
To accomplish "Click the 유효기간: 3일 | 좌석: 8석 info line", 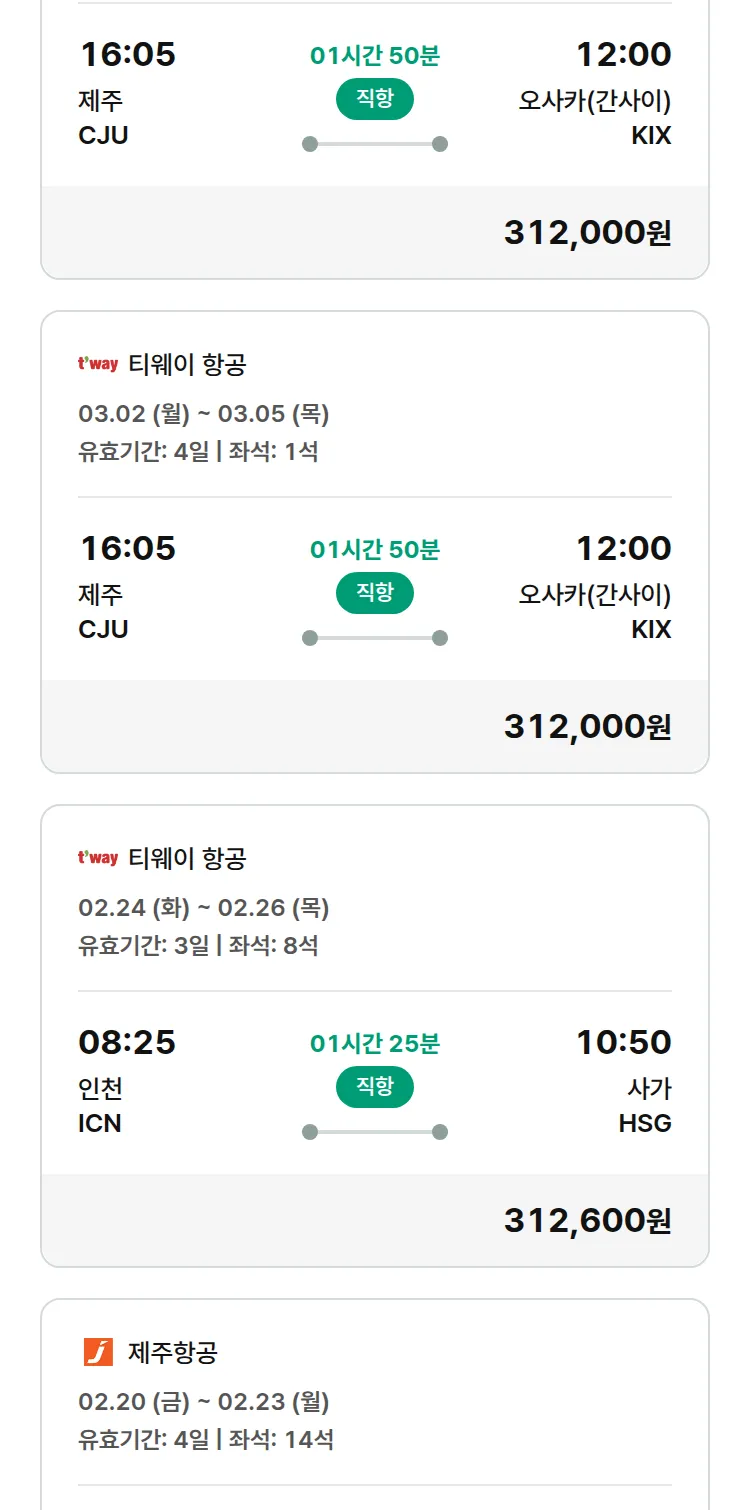I will click(198, 945).
